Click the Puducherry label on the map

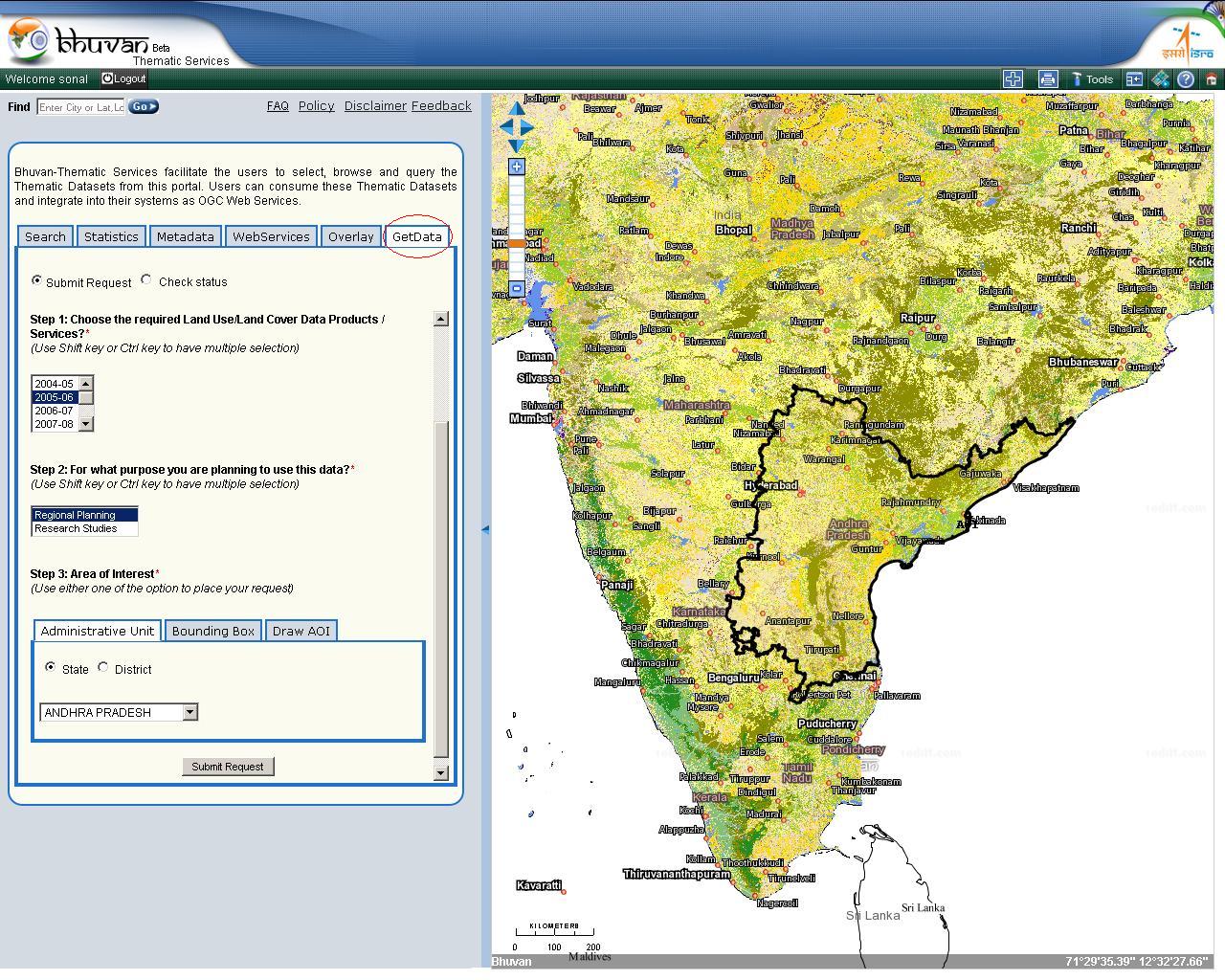pos(827,724)
